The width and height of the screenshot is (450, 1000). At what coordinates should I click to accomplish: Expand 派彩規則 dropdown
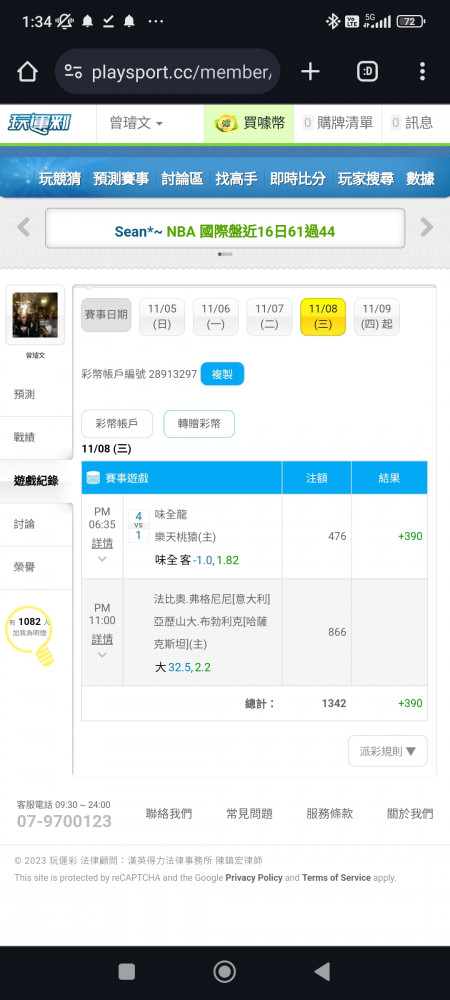click(x=388, y=751)
